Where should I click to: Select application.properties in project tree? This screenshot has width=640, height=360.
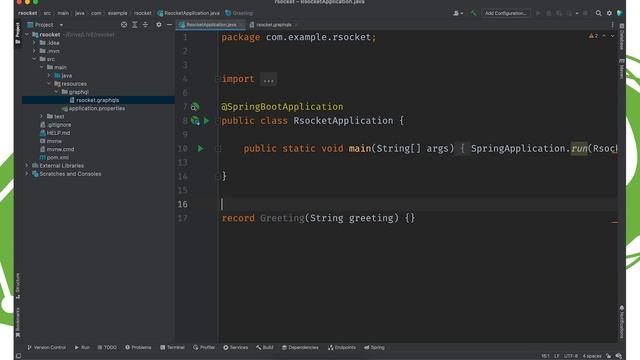[97, 108]
